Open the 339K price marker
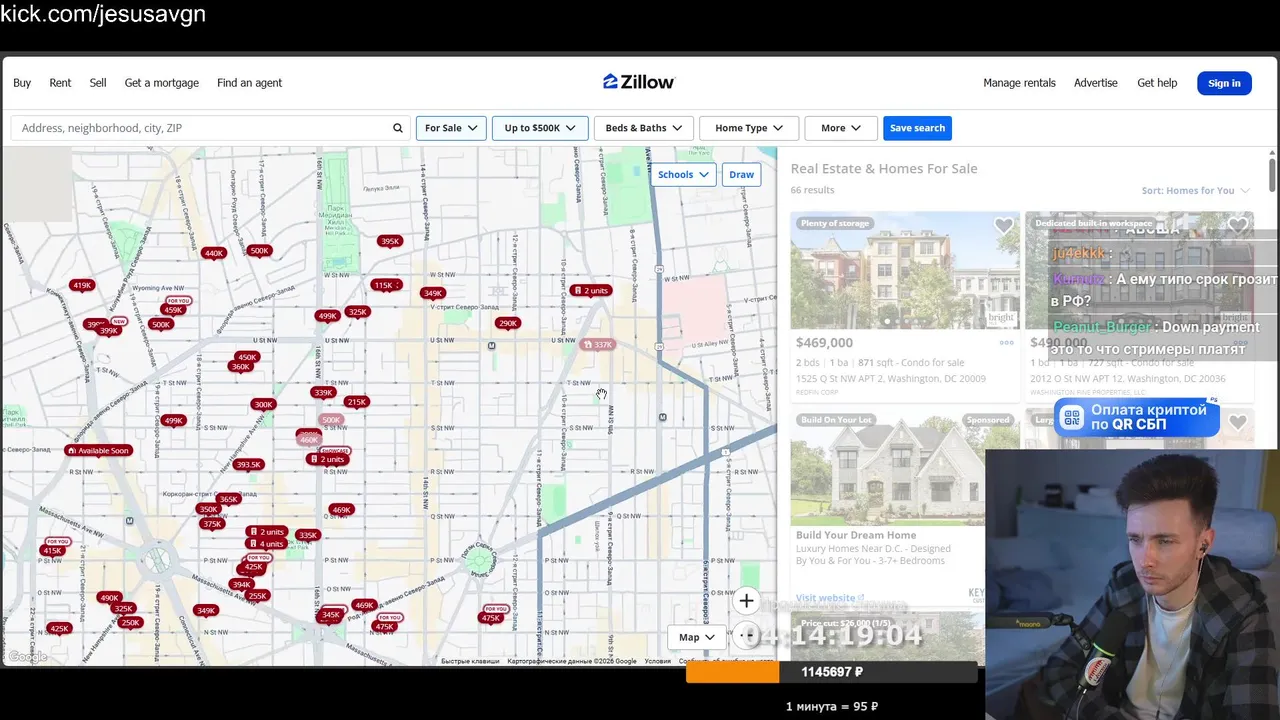1280x720 pixels. point(323,392)
